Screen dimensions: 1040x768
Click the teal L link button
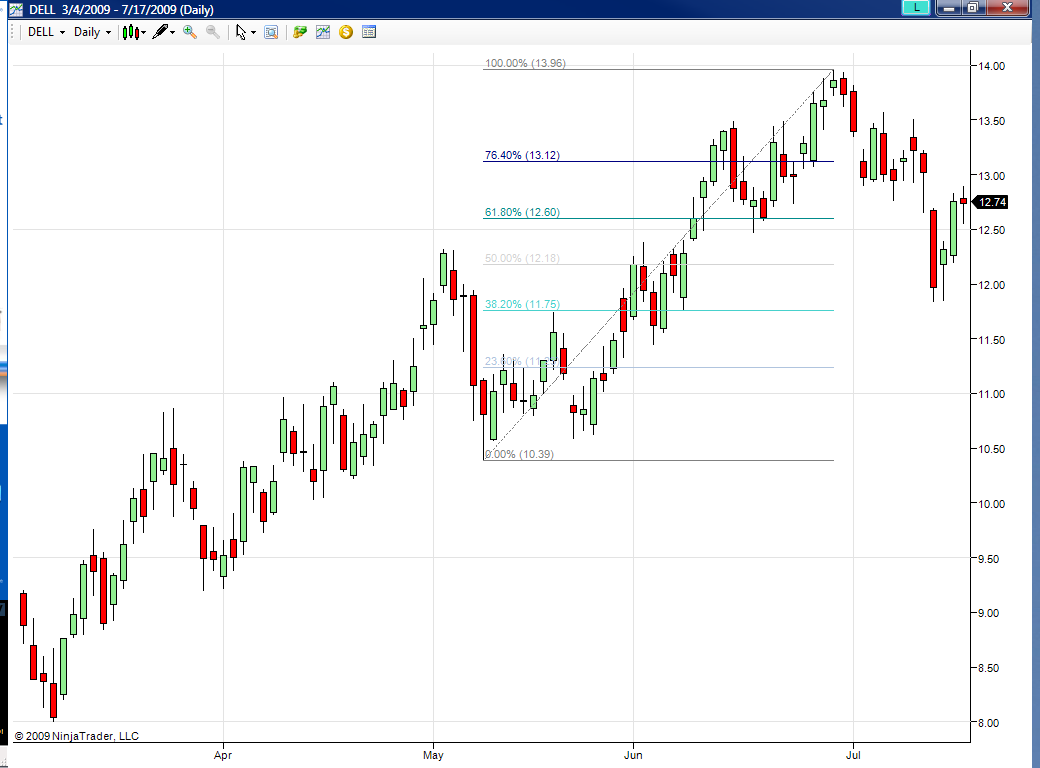916,7
